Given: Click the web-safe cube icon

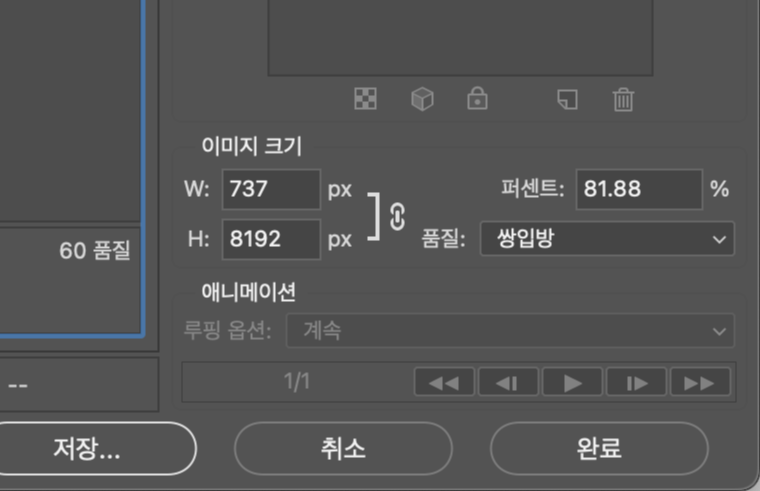Looking at the screenshot, I should tap(422, 99).
